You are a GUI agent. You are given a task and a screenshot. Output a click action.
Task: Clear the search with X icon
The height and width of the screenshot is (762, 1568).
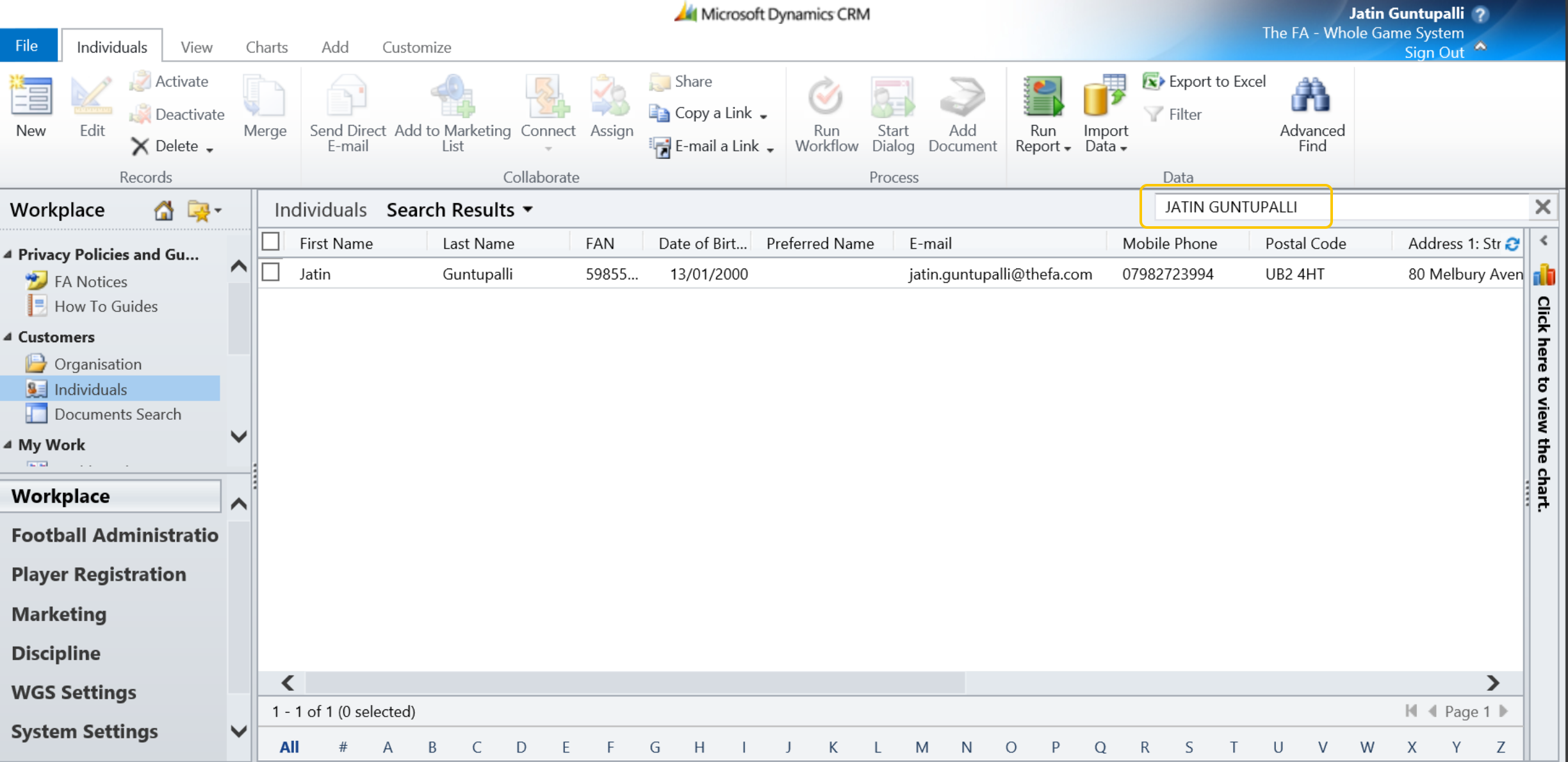coord(1543,207)
